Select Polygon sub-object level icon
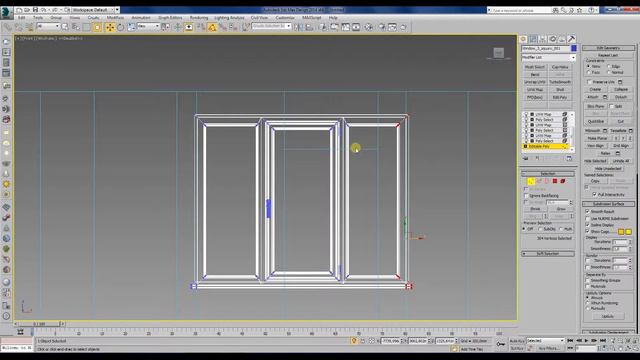640x360 pixels. point(555,181)
